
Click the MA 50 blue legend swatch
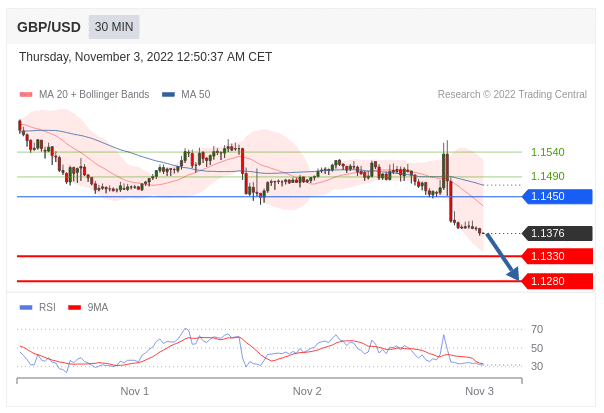(168, 94)
